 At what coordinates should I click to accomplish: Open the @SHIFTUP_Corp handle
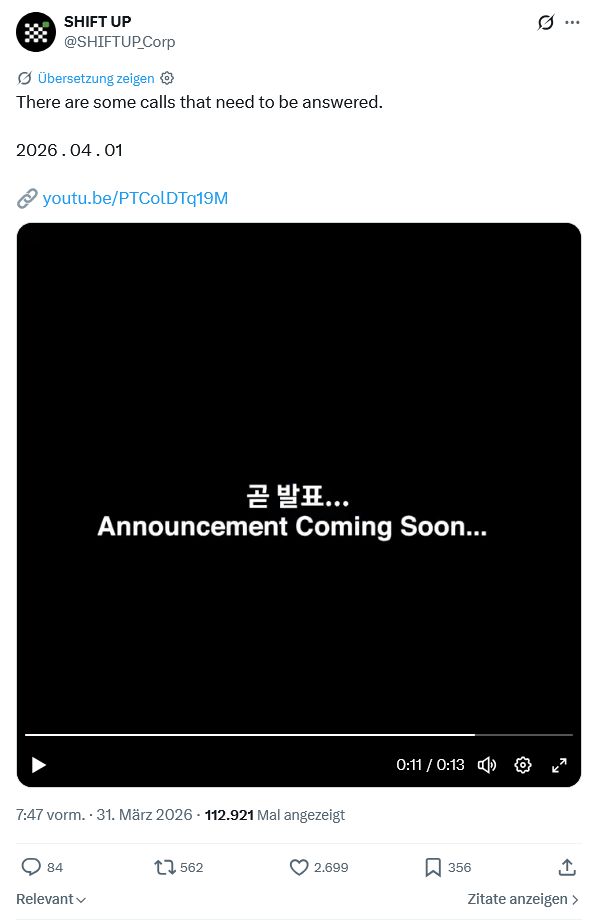tap(120, 42)
